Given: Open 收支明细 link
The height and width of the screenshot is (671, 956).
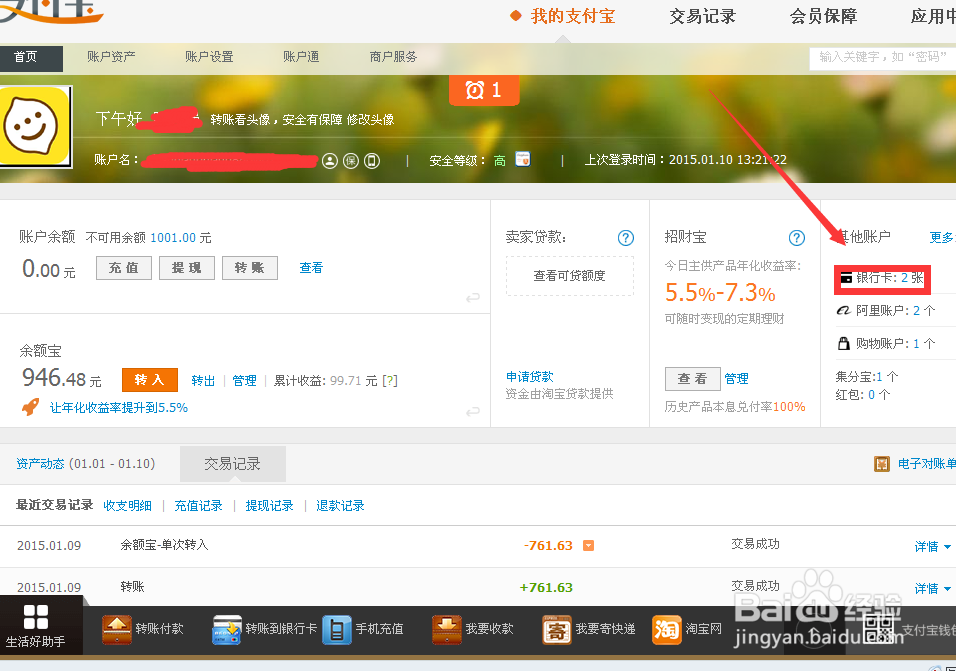Looking at the screenshot, I should click(127, 506).
